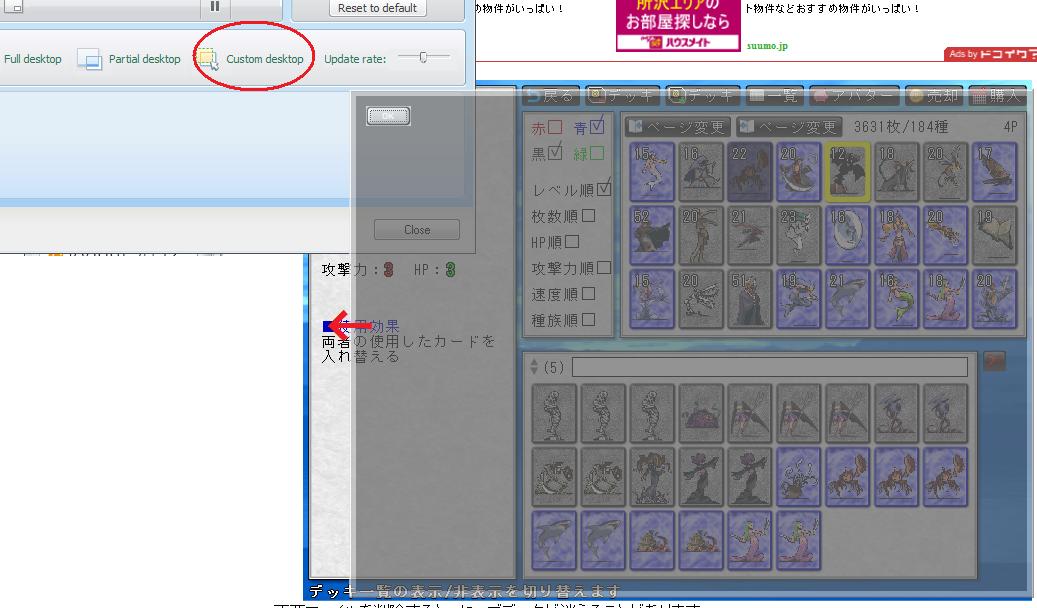This screenshot has width=1037, height=608.
Task: Enable sorting by 攻撃力順 attack power
Action: (x=603, y=268)
